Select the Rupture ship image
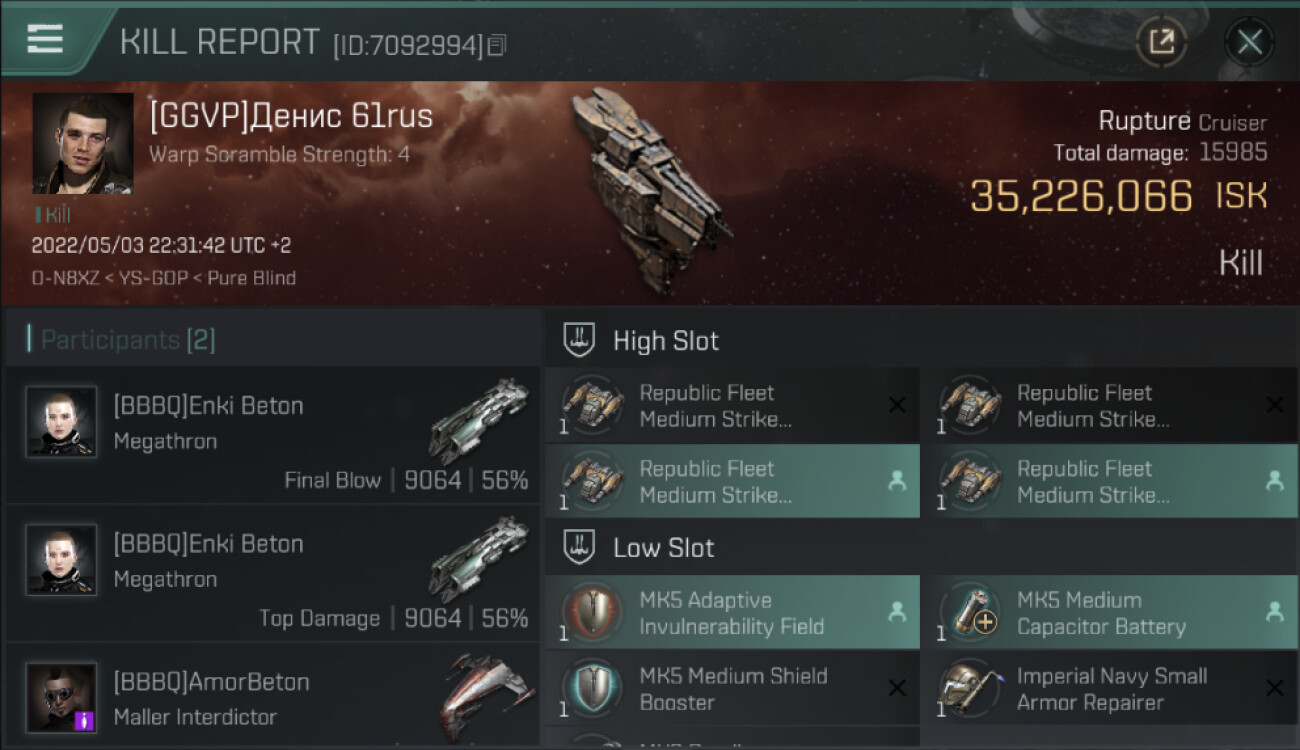The height and width of the screenshot is (750, 1300). point(645,190)
